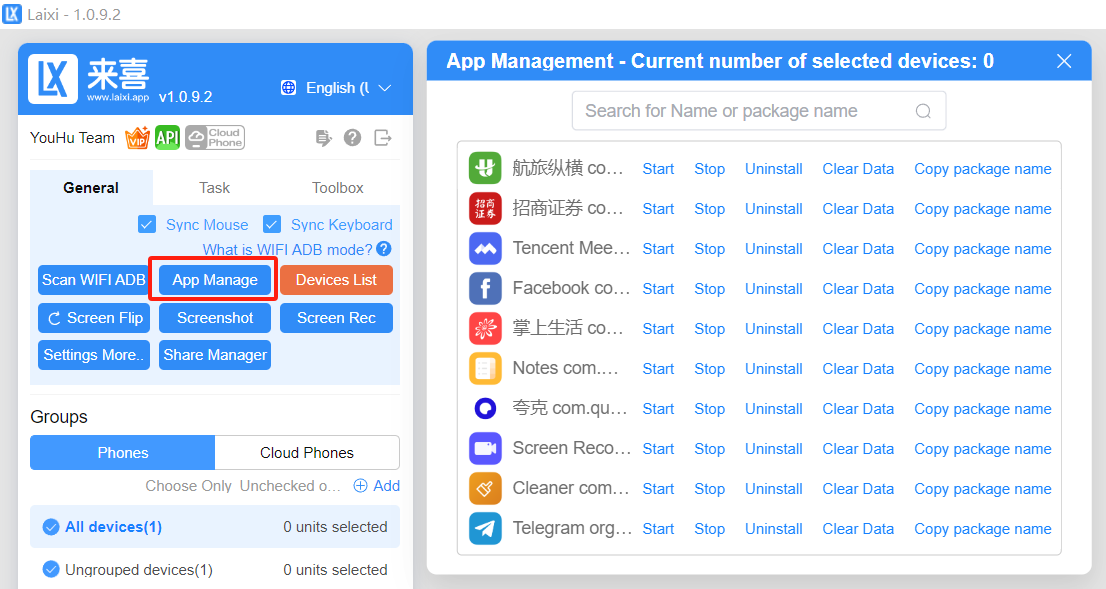This screenshot has height=589, width=1106.
Task: Click the Telegram app icon
Action: tap(485, 528)
